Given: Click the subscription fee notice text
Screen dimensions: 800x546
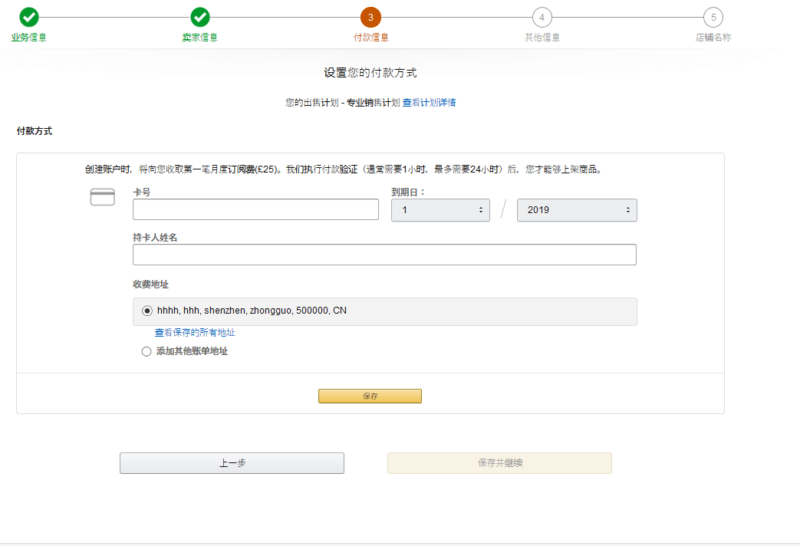Looking at the screenshot, I should pos(343,169).
